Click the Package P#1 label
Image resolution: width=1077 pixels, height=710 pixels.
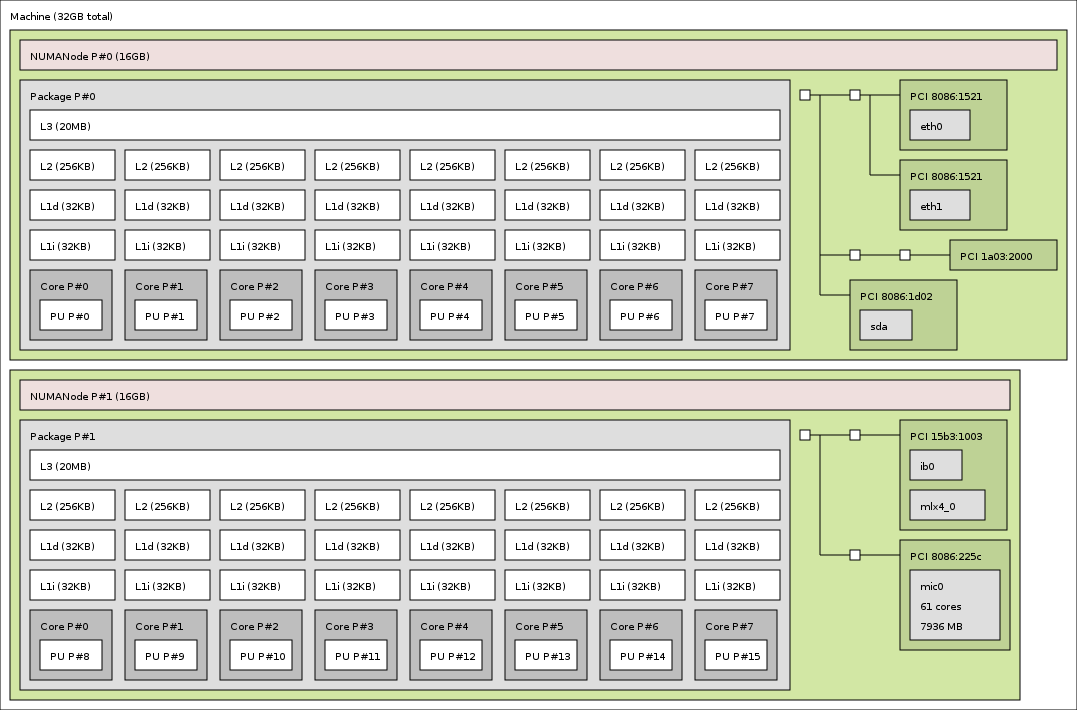coord(63,436)
